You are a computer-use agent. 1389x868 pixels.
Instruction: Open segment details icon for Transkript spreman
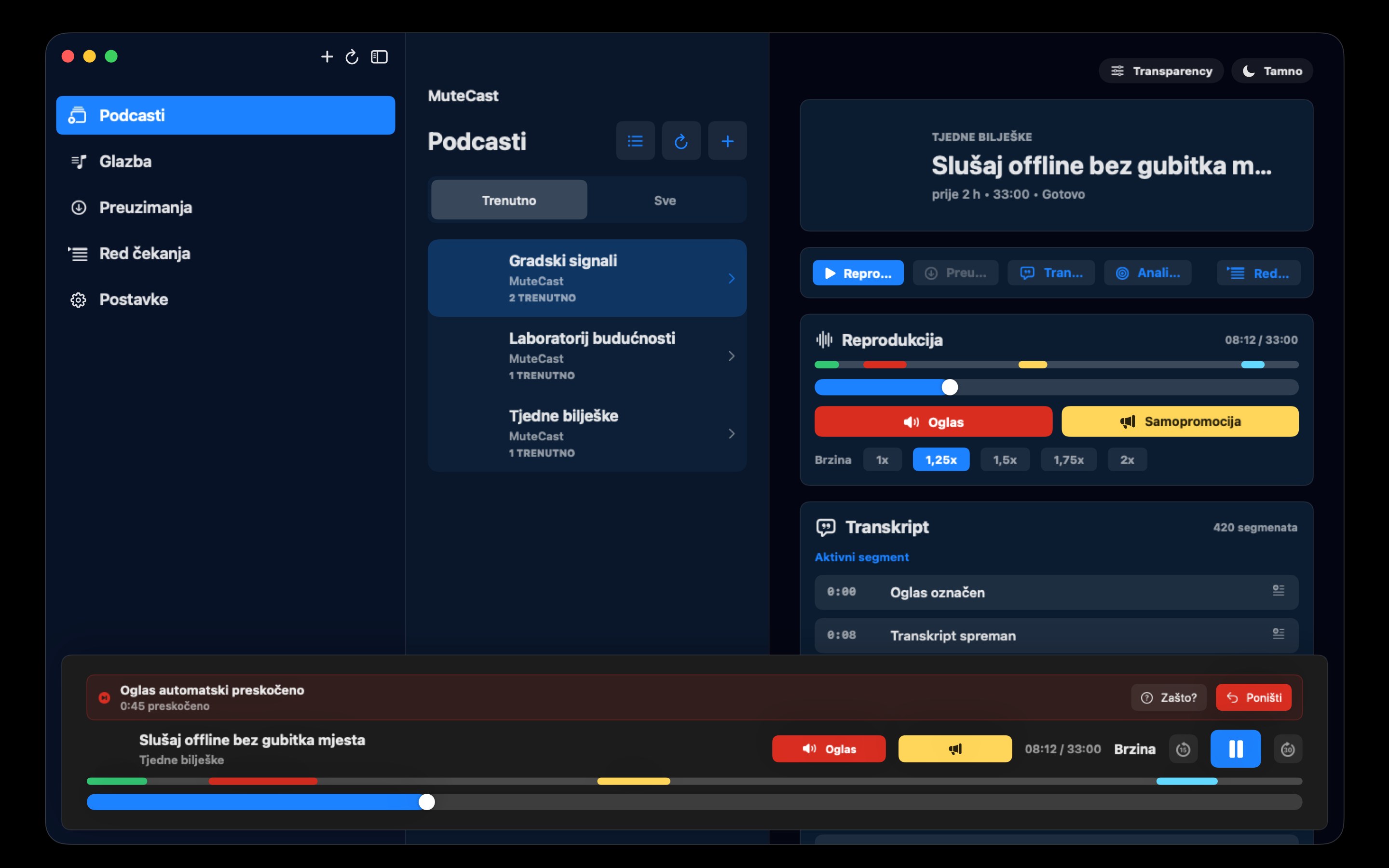(1278, 634)
